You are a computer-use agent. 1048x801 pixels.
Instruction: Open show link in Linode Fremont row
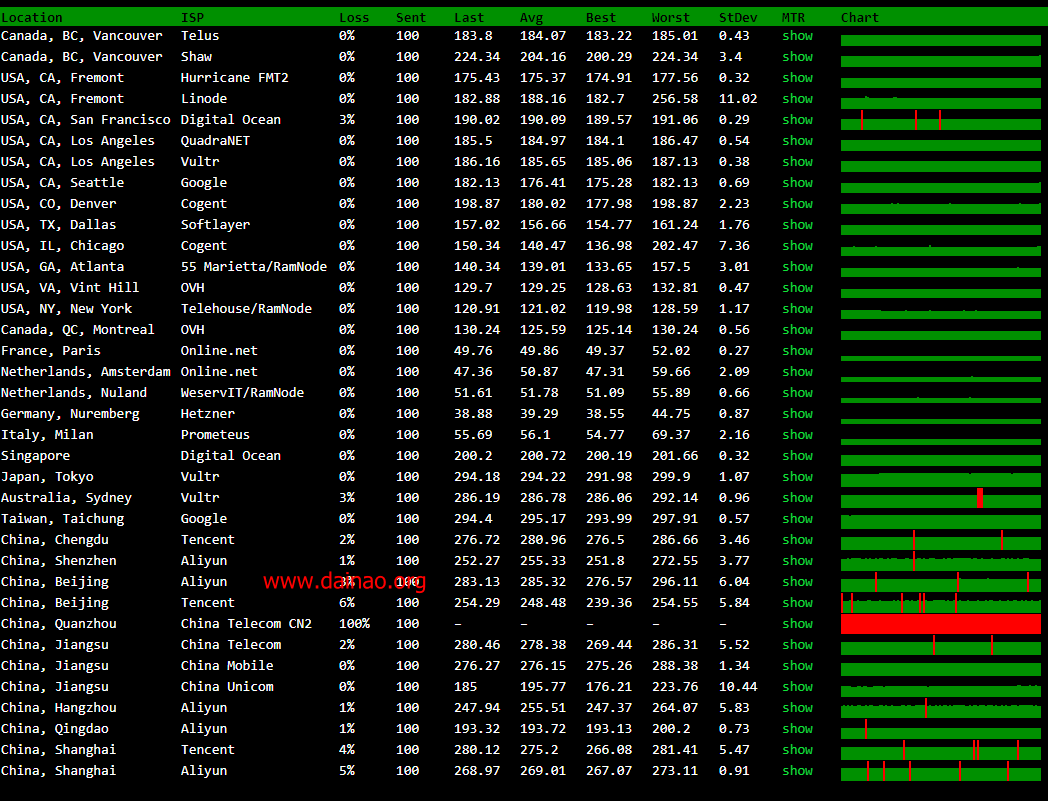797,99
